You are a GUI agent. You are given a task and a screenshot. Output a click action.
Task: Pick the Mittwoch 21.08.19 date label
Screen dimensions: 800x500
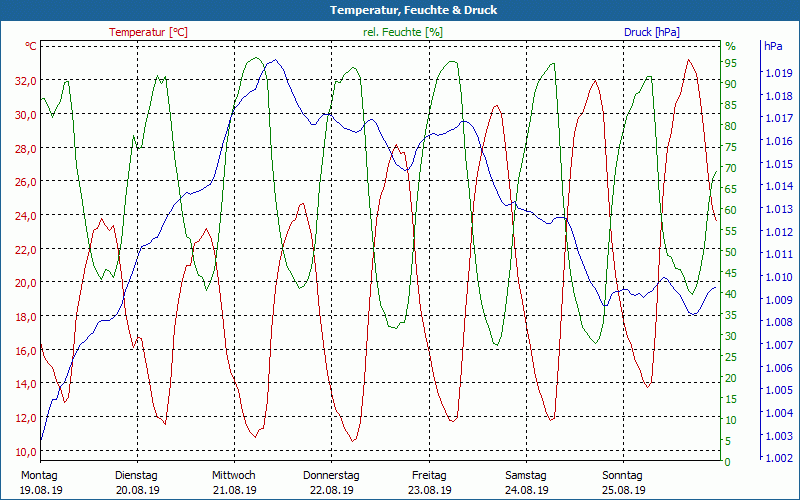coord(234,482)
